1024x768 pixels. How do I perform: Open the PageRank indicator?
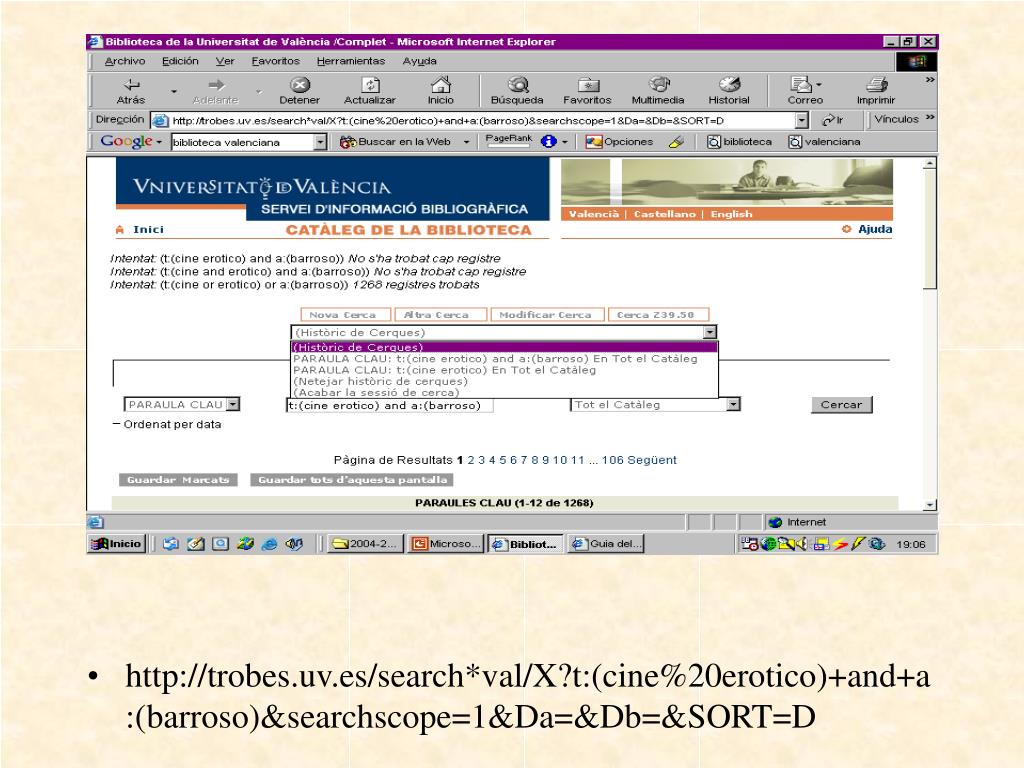click(x=509, y=141)
